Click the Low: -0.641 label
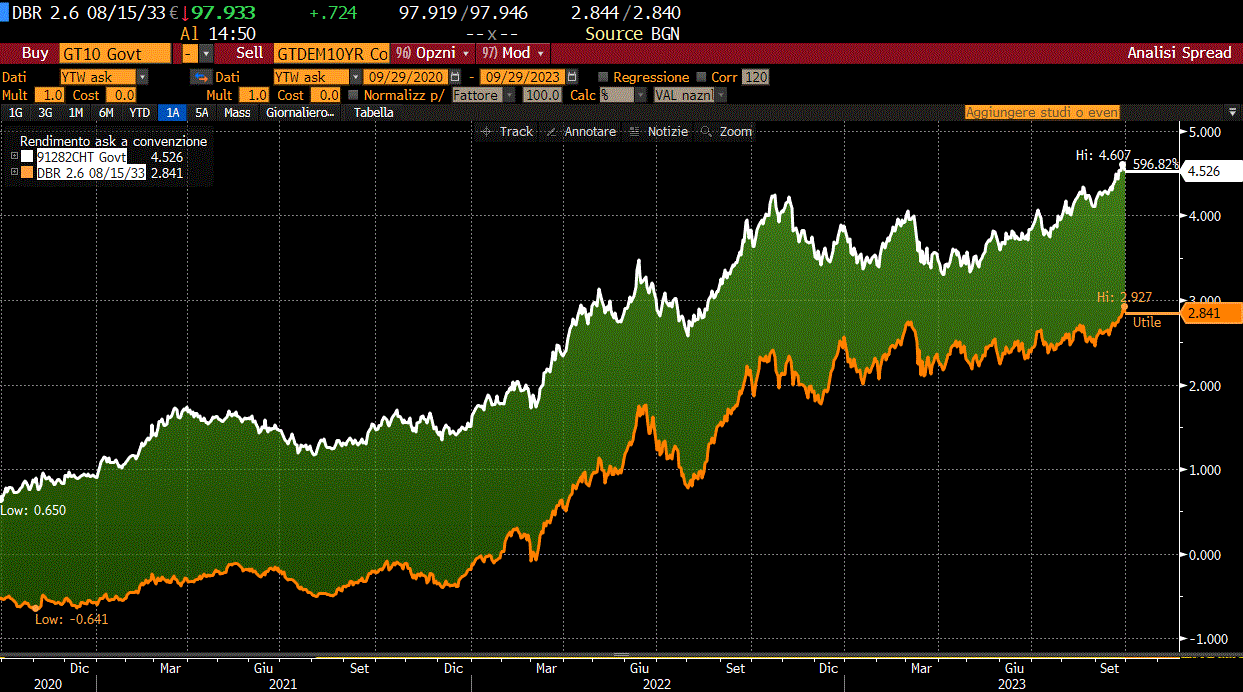 point(71,619)
